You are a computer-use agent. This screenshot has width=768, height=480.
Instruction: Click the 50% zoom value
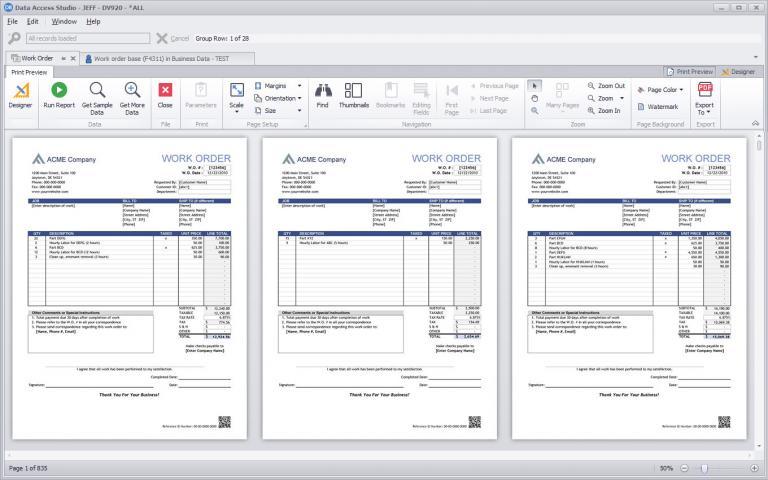click(x=666, y=469)
